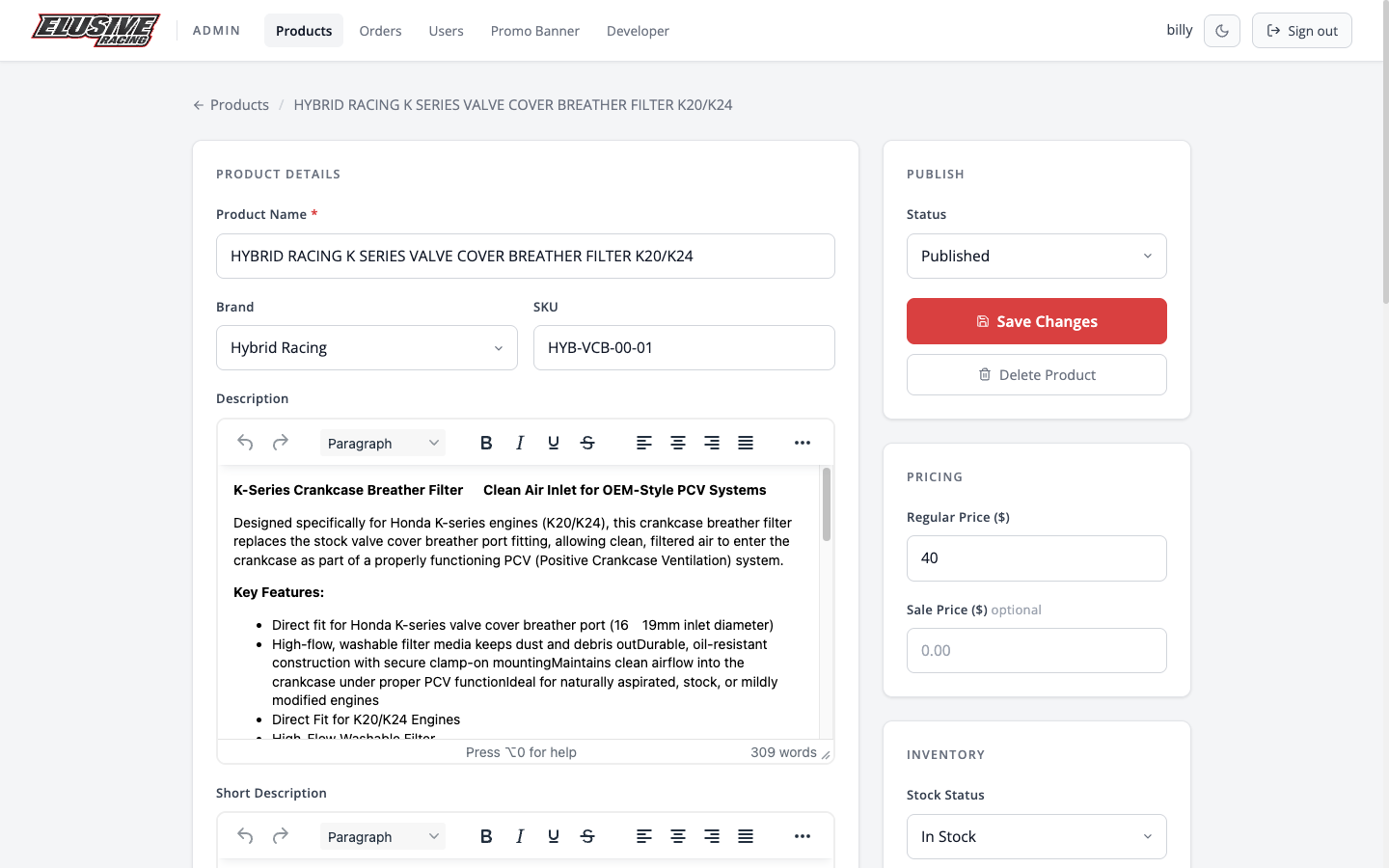Undo in Short Description editor

click(x=245, y=836)
